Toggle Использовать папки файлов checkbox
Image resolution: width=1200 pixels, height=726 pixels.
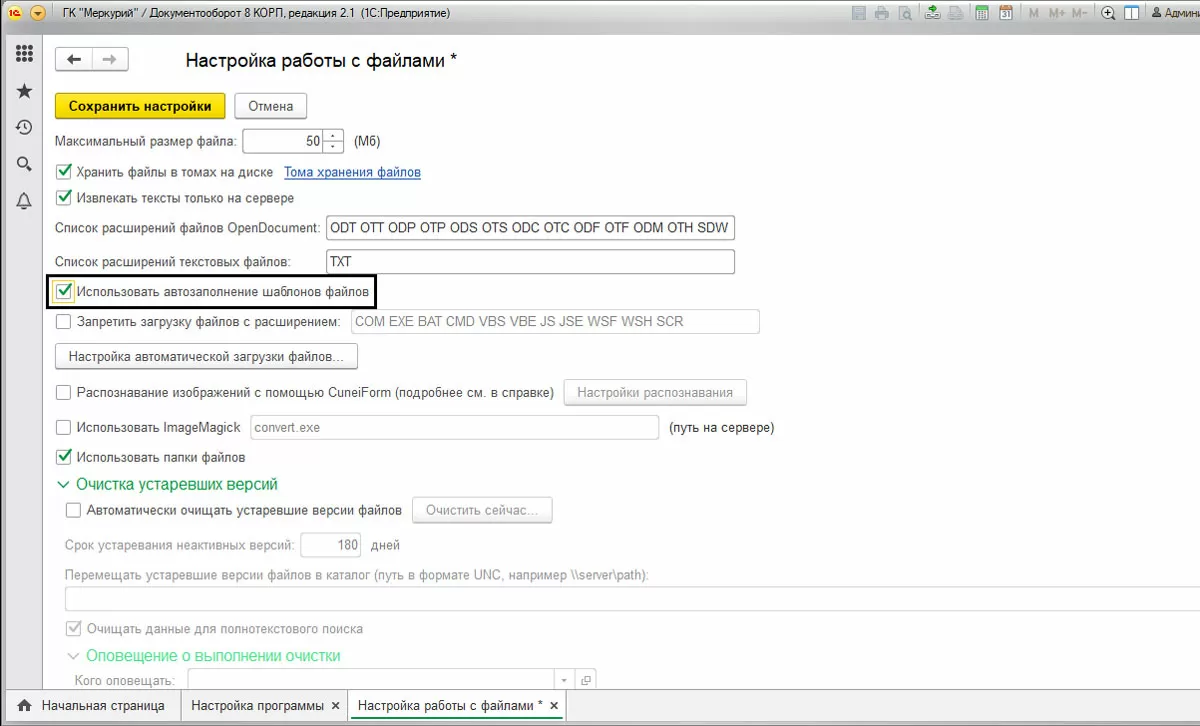[x=64, y=457]
